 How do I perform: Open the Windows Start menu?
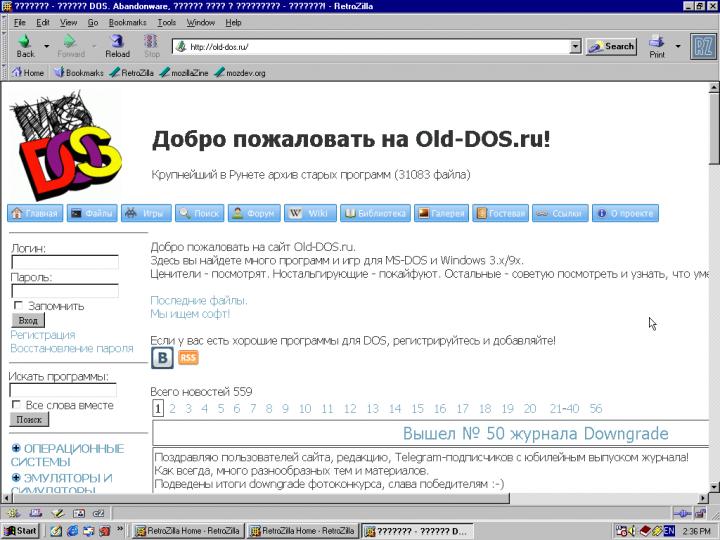click(21, 531)
